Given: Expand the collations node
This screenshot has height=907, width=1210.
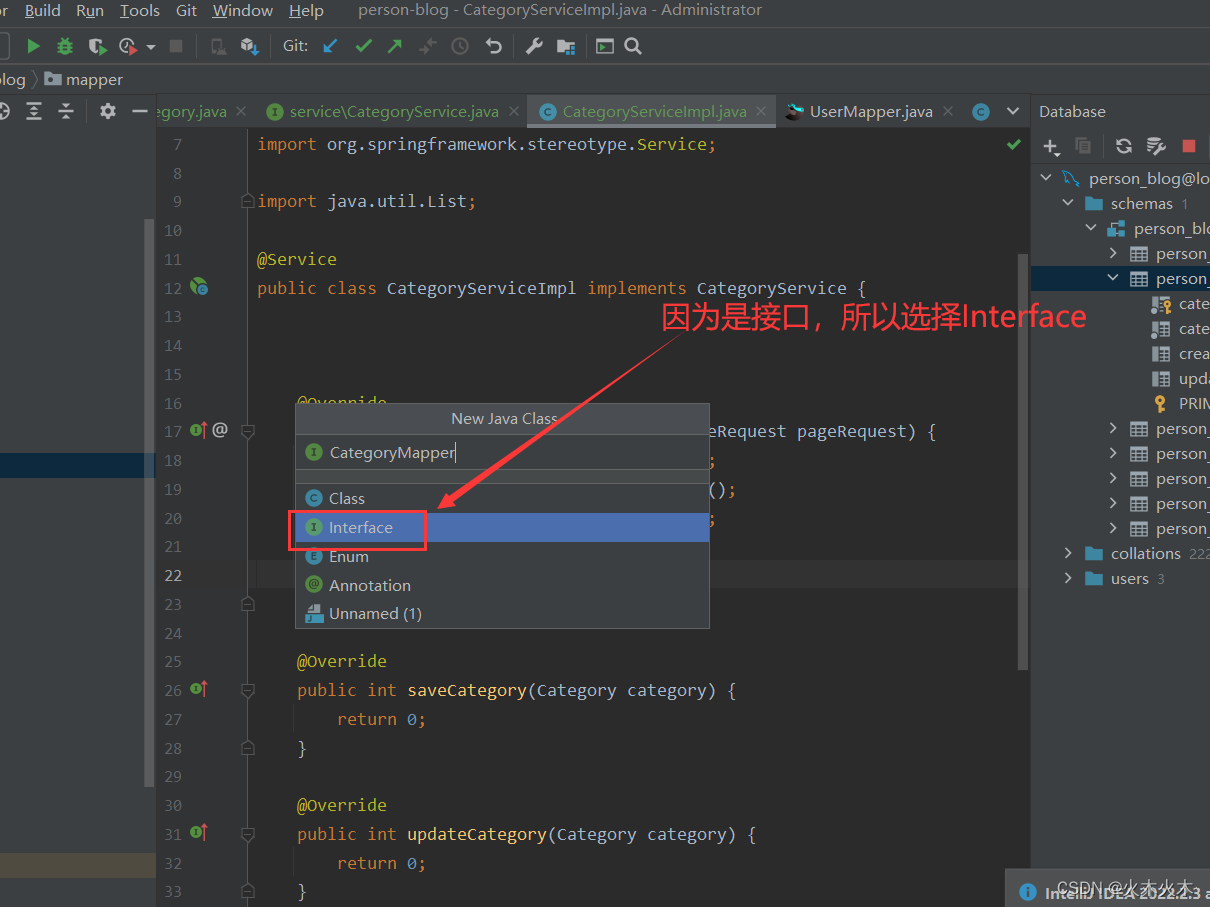Looking at the screenshot, I should 1068,553.
